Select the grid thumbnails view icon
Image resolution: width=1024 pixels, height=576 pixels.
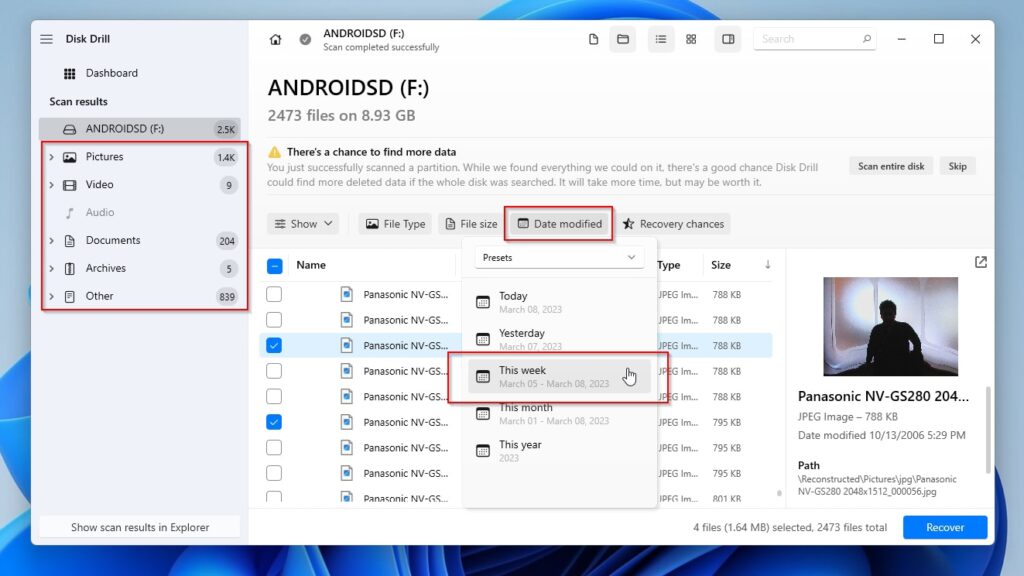pos(691,39)
